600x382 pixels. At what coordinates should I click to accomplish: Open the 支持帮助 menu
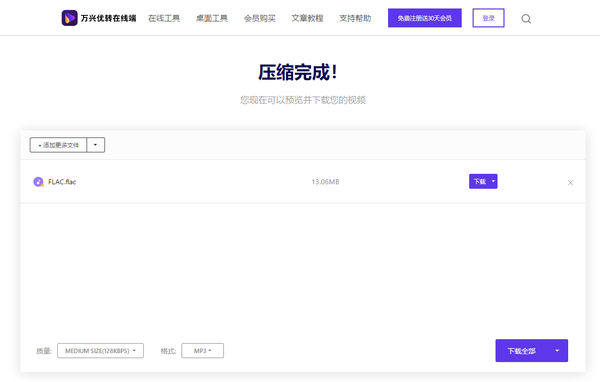355,18
